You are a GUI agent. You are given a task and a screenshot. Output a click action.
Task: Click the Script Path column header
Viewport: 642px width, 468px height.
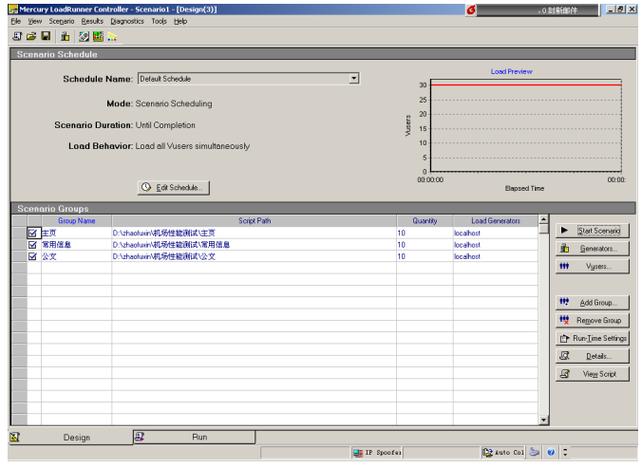254,221
